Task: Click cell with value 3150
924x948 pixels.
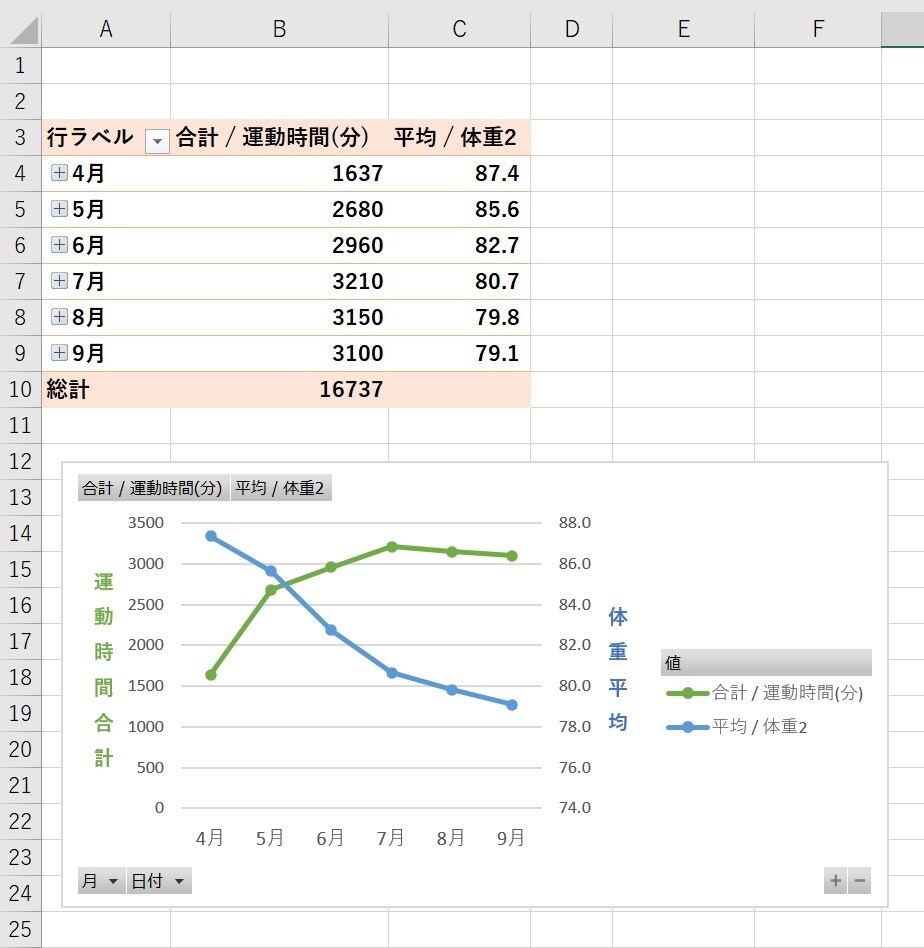Action: pyautogui.click(x=279, y=317)
